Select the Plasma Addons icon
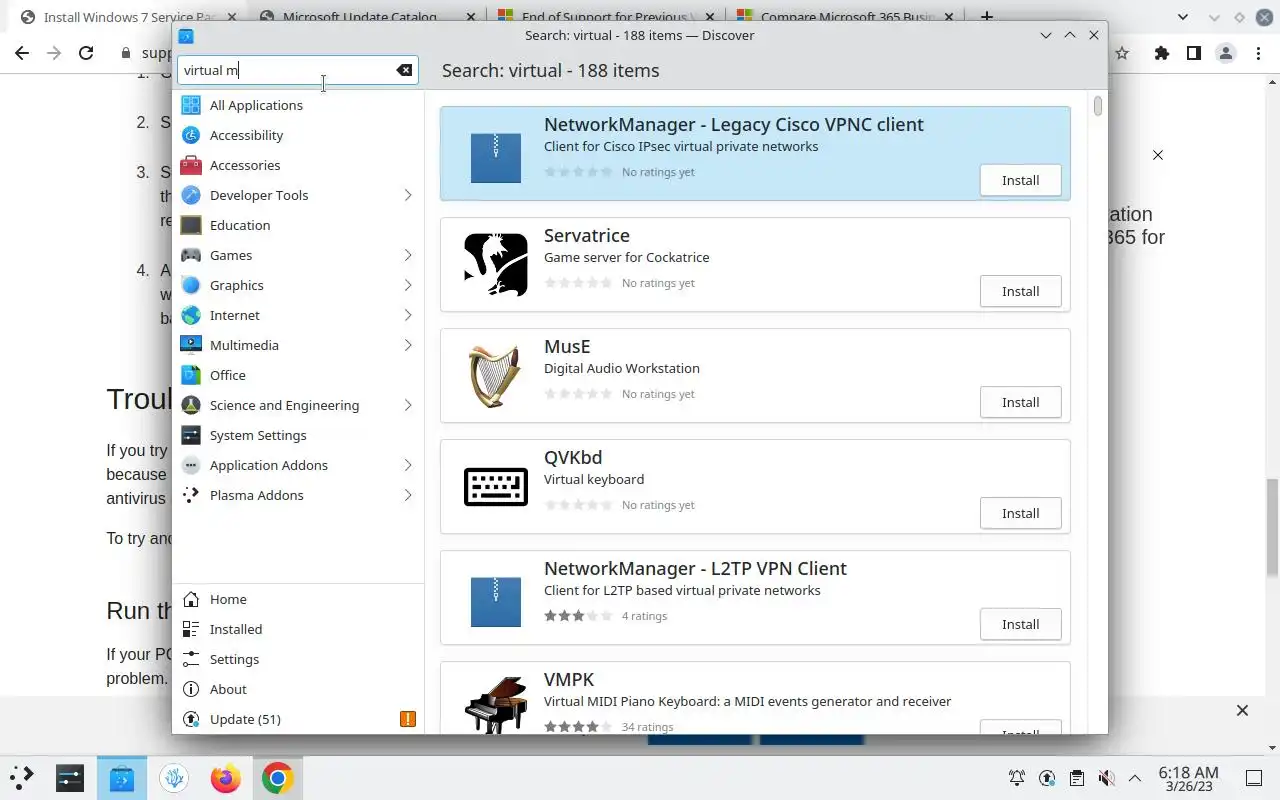This screenshot has height=800, width=1280. tap(191, 495)
